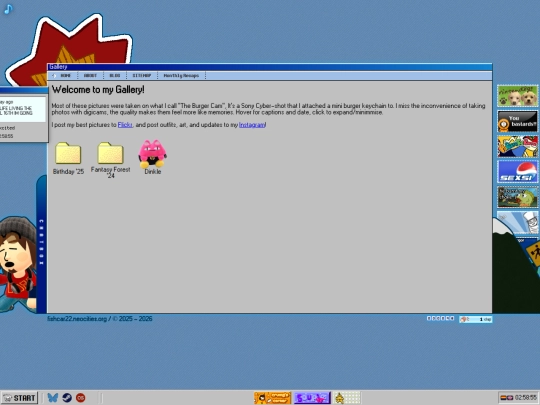This screenshot has height=405, width=540.
Task: Follow the Flickr link
Action: tap(125, 125)
